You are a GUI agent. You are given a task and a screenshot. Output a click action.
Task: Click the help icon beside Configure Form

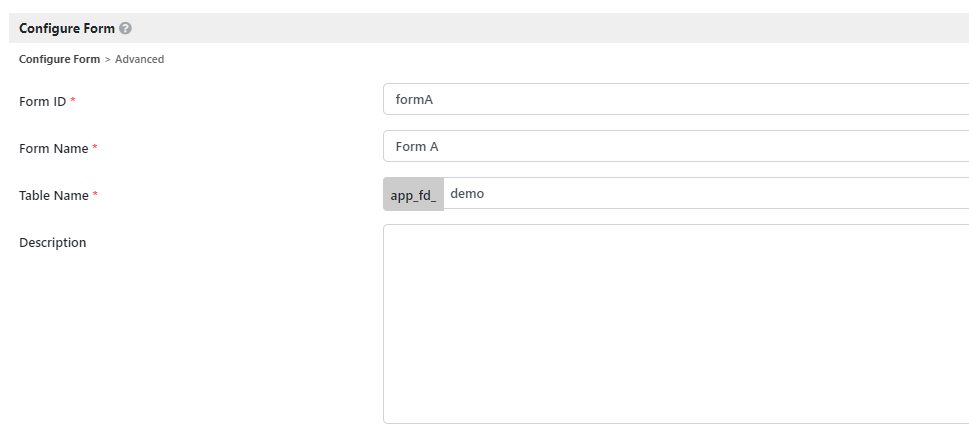click(x=125, y=29)
